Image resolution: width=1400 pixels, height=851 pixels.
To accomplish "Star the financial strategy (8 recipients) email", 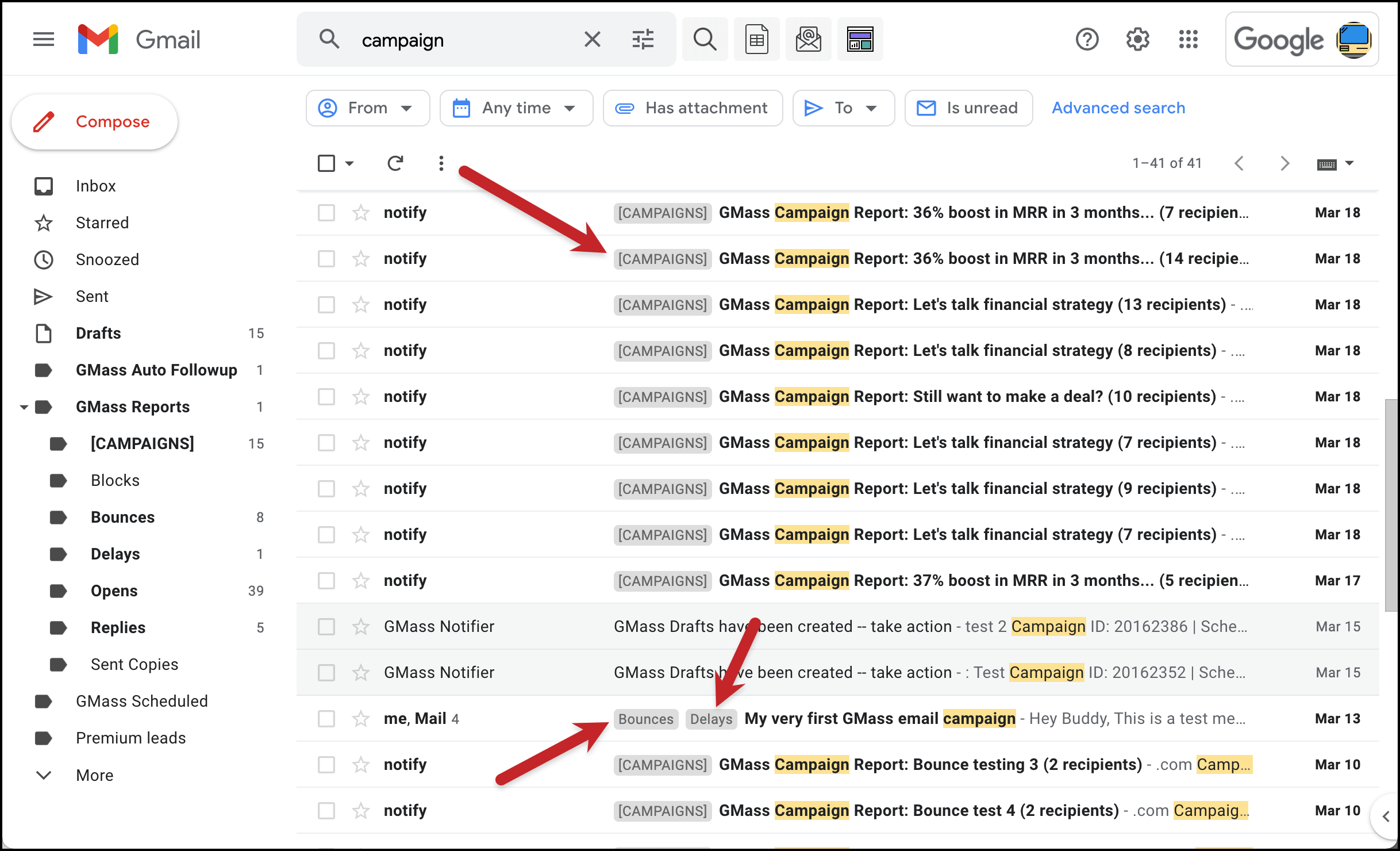I will [361, 350].
